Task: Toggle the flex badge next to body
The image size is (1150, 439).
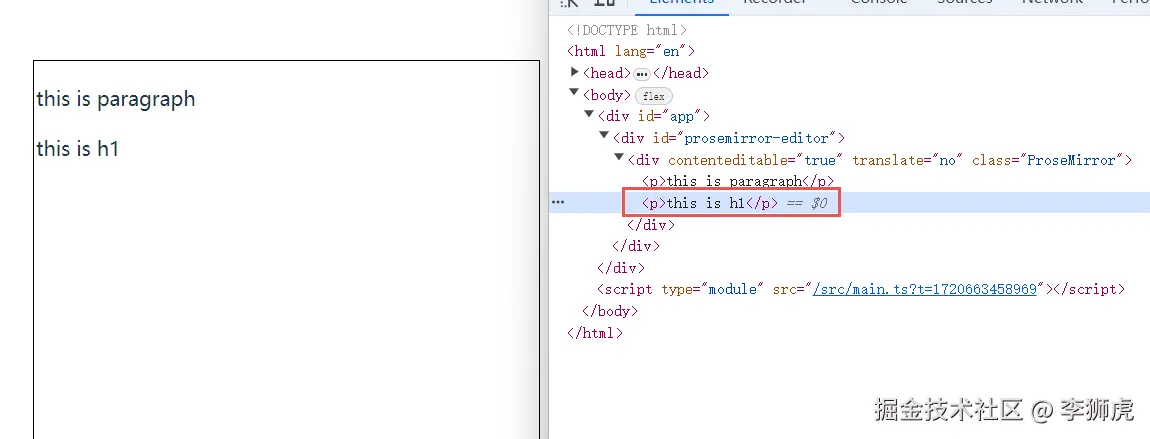Action: pyautogui.click(x=653, y=96)
